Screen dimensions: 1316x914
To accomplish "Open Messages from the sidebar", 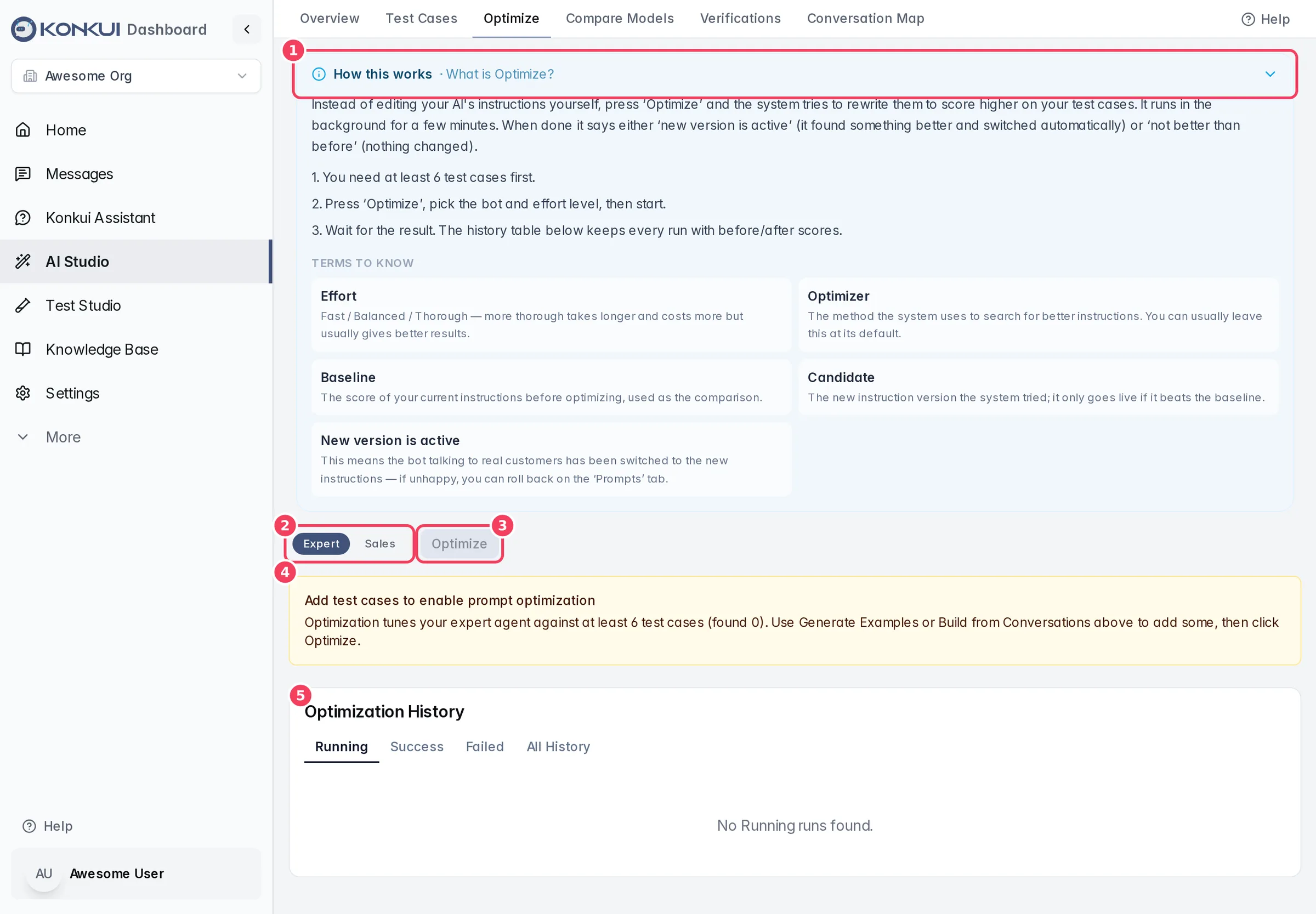I will pos(137,173).
